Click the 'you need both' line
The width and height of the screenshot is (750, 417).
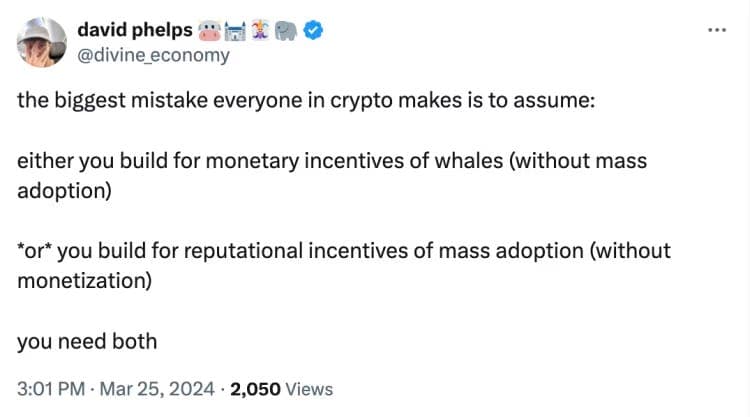tap(87, 342)
